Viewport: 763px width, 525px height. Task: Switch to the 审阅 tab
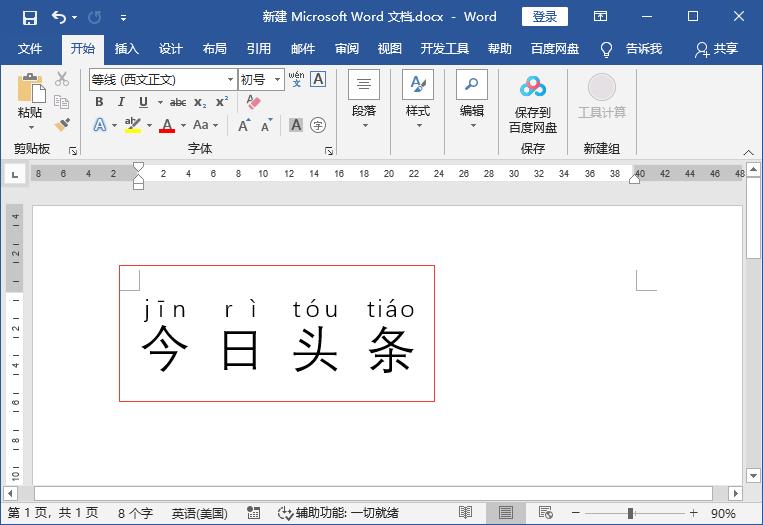(347, 49)
